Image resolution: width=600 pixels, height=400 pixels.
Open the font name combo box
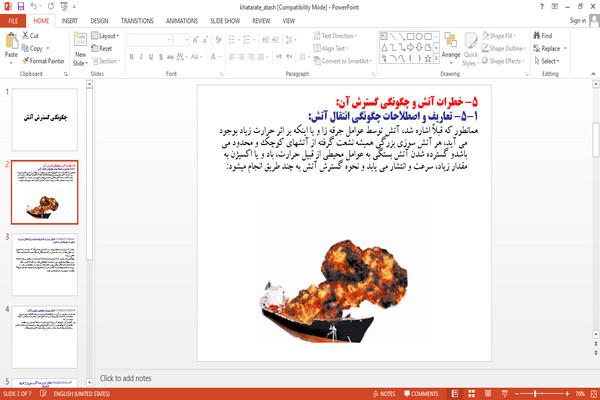[x=149, y=40]
